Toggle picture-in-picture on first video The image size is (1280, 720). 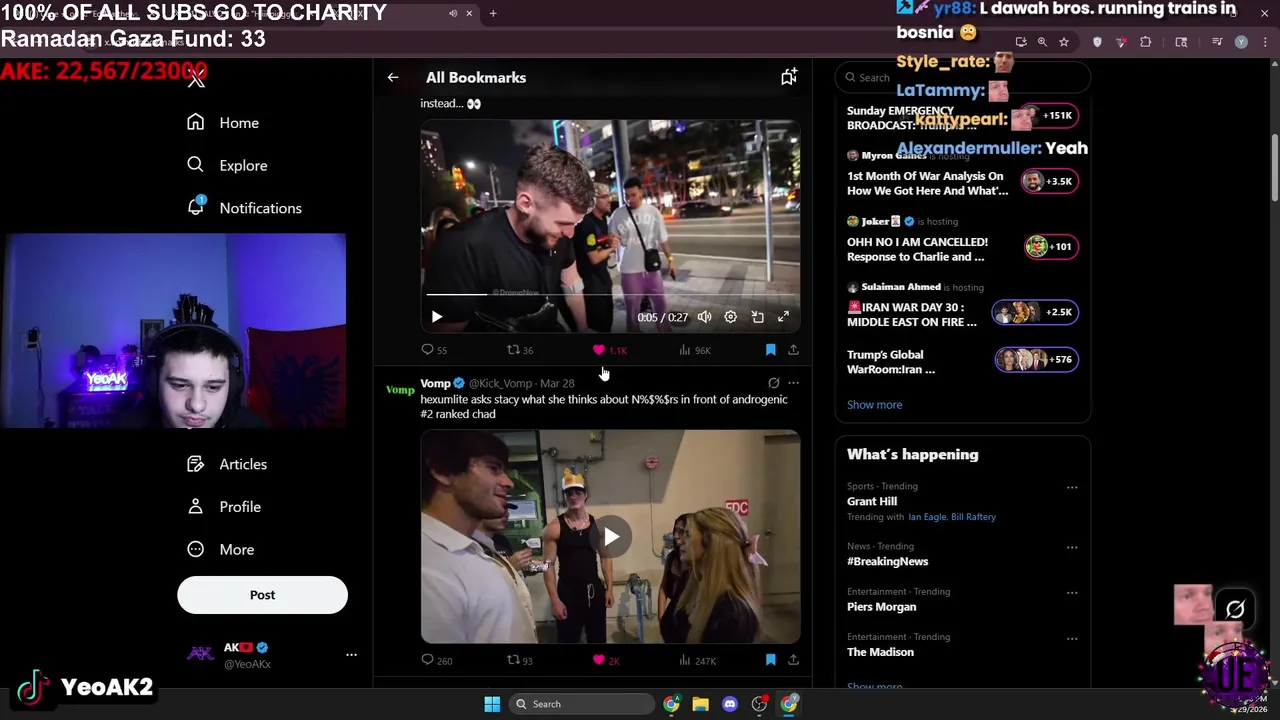[x=757, y=317]
